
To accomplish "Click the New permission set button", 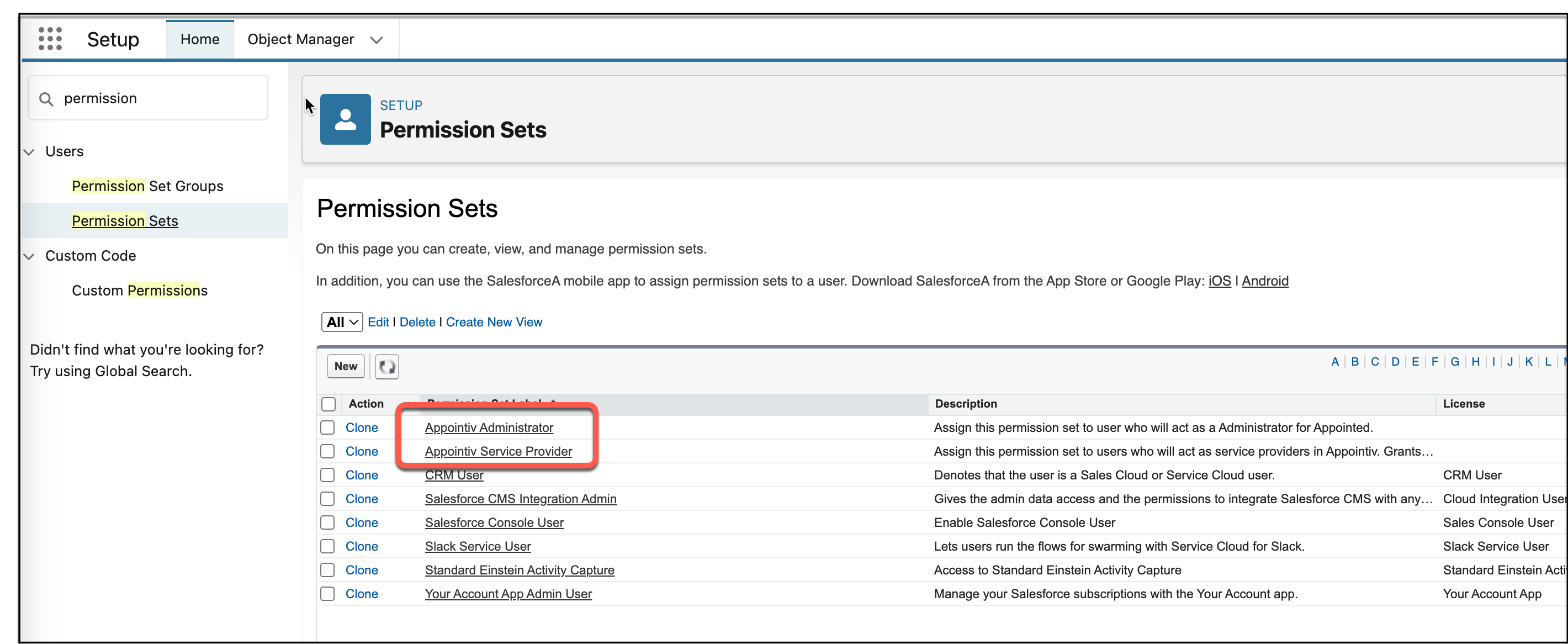I will [x=346, y=366].
